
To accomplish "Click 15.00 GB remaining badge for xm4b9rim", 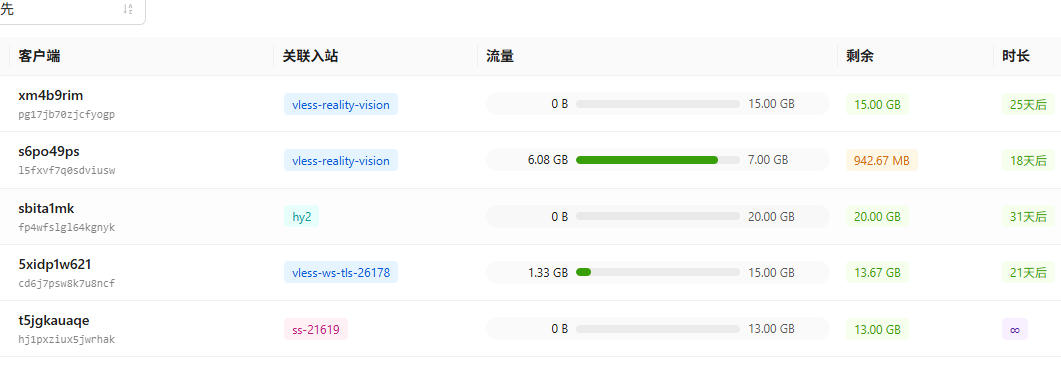I will (877, 104).
